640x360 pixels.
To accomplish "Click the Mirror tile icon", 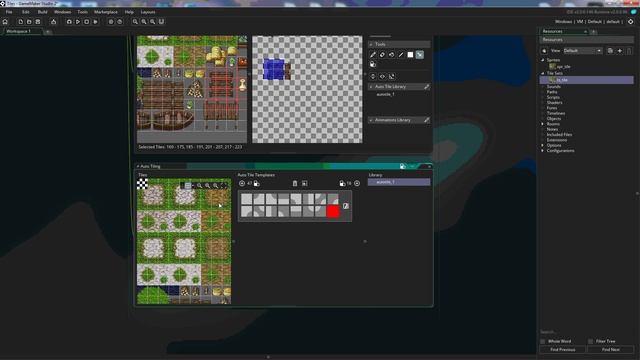I will point(373,76).
